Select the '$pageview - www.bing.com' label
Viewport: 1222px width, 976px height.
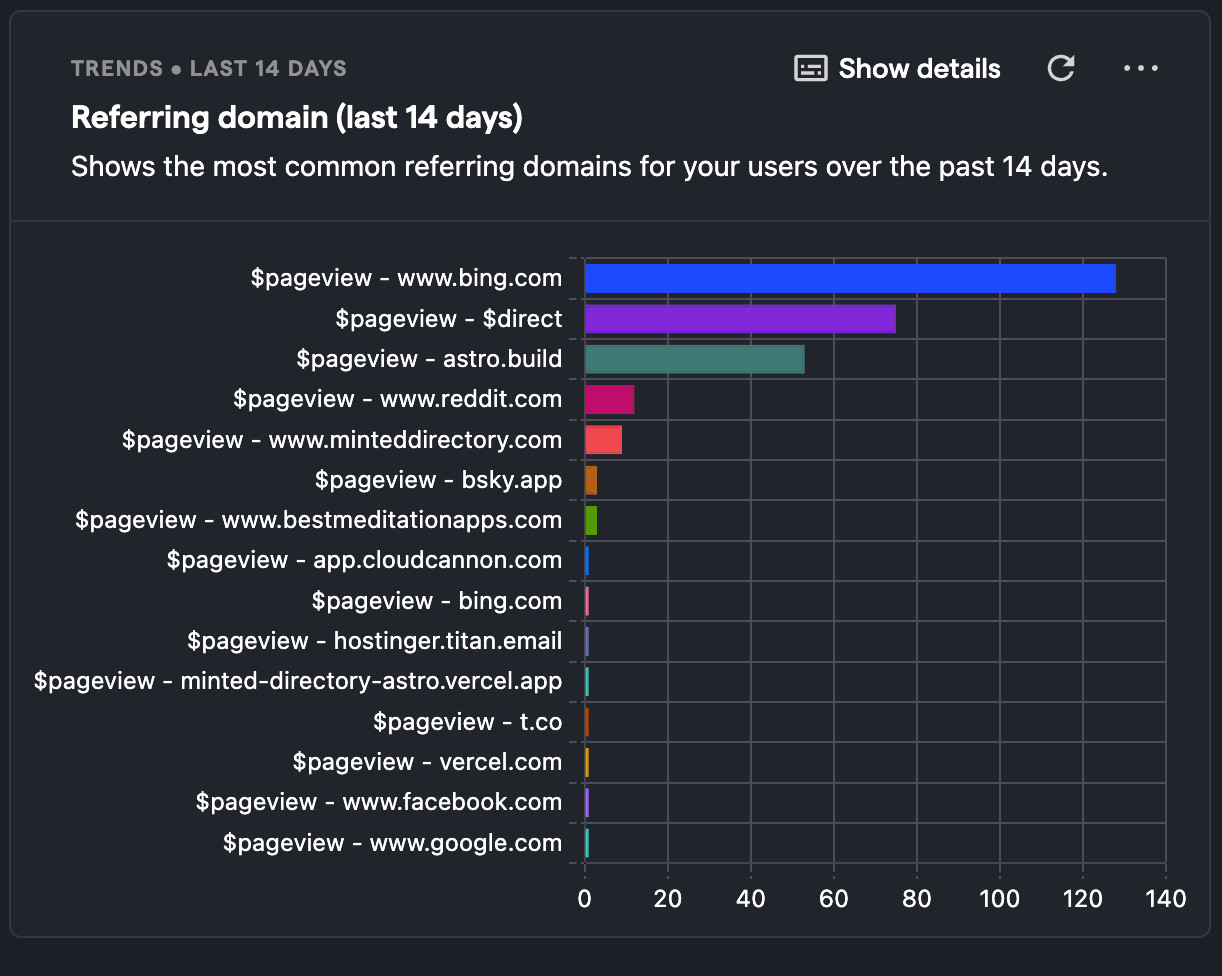click(x=406, y=278)
